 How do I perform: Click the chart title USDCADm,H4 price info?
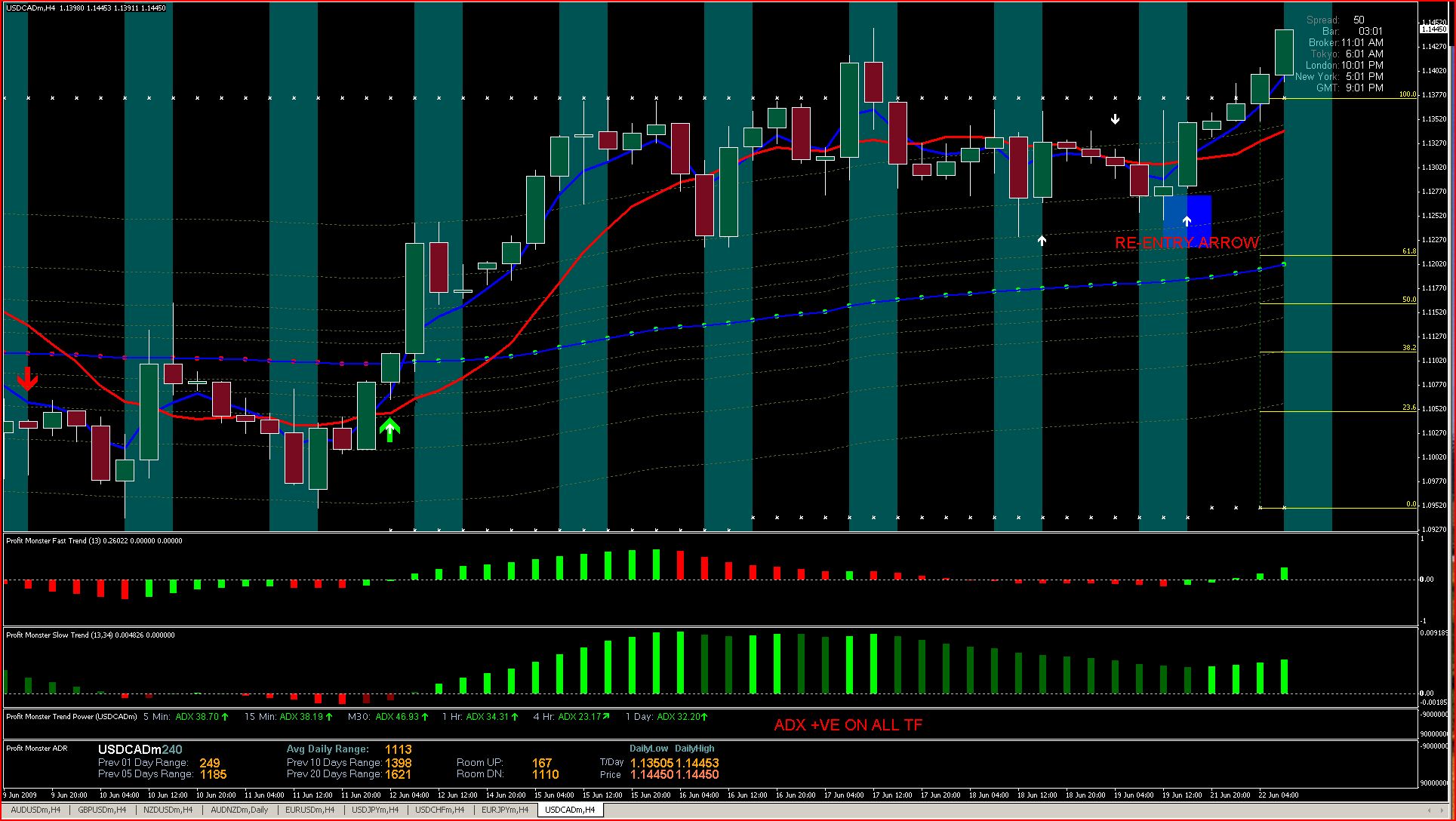click(86, 8)
